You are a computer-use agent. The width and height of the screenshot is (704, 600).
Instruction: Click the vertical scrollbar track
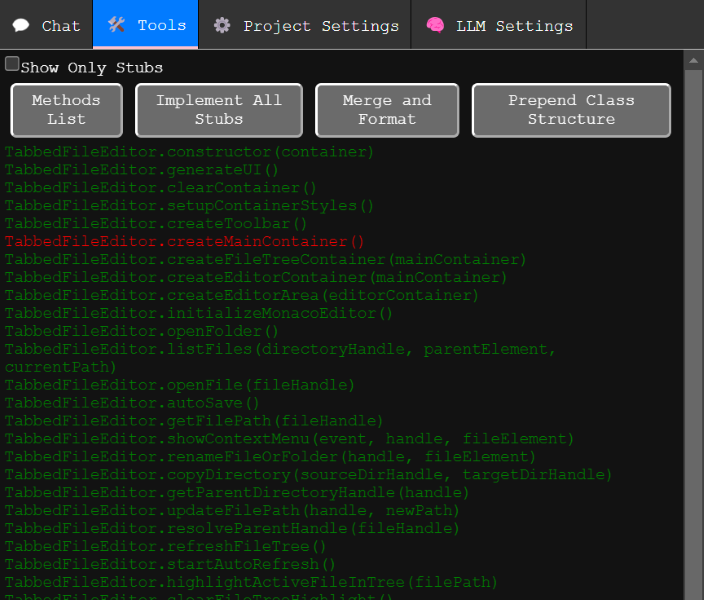point(694,335)
